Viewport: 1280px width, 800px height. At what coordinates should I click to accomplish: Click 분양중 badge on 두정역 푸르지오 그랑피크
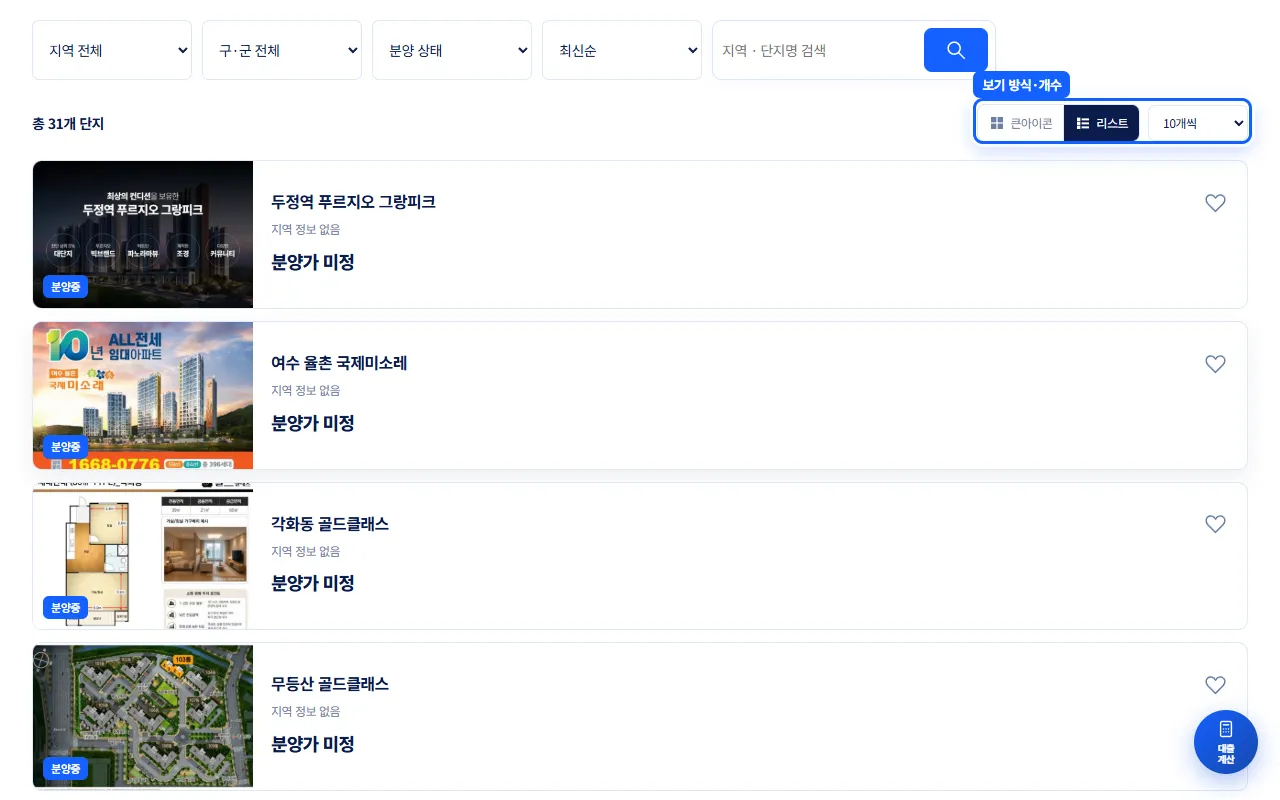65,287
